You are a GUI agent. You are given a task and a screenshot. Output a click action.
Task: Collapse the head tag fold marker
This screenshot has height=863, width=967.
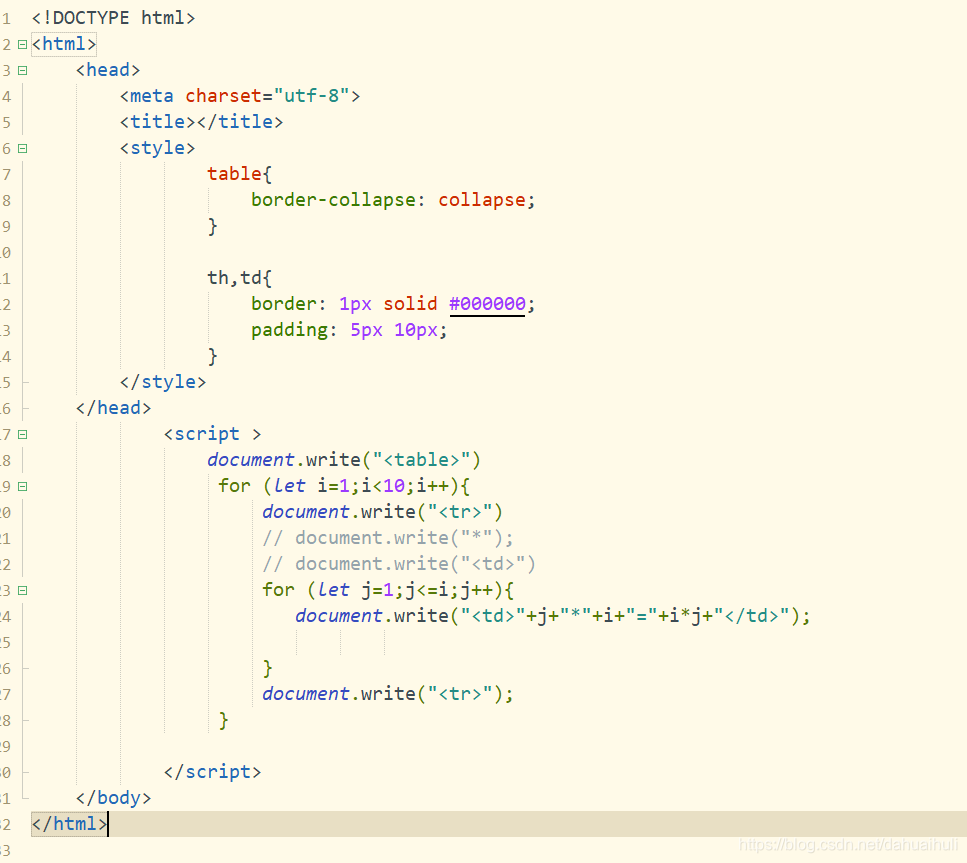click(x=22, y=70)
